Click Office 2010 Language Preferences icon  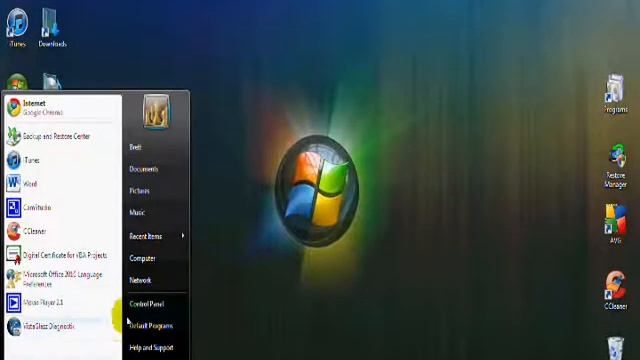(x=13, y=279)
